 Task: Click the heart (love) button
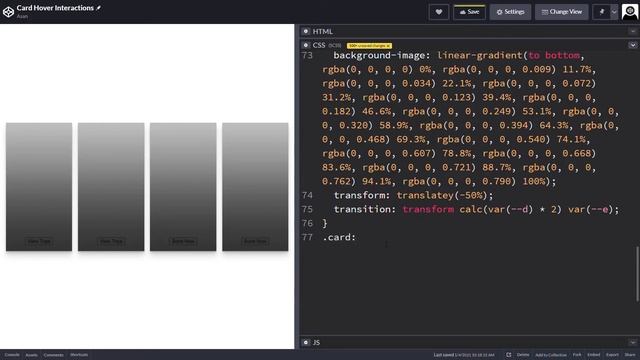click(x=439, y=12)
